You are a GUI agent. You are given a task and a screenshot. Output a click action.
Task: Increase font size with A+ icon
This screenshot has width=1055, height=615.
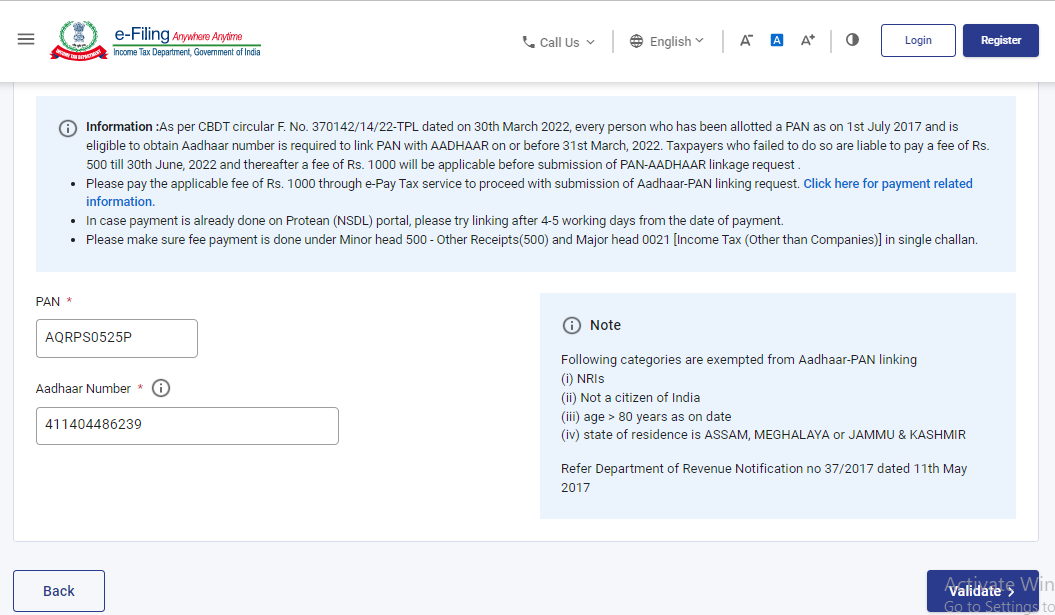click(808, 41)
